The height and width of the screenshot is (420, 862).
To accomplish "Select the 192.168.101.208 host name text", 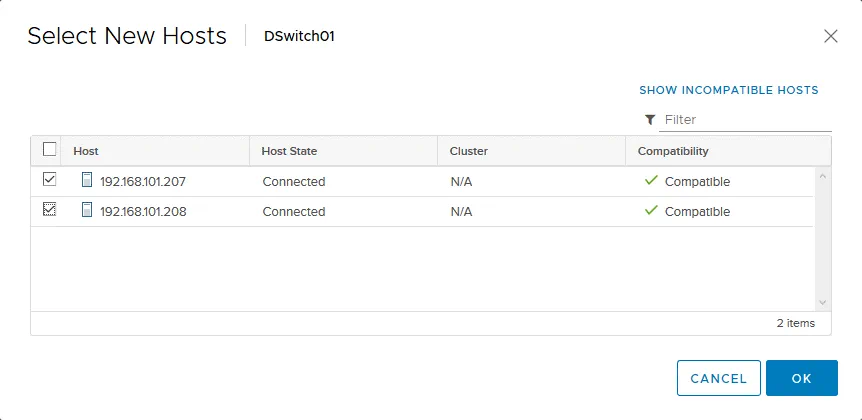I will coord(143,212).
